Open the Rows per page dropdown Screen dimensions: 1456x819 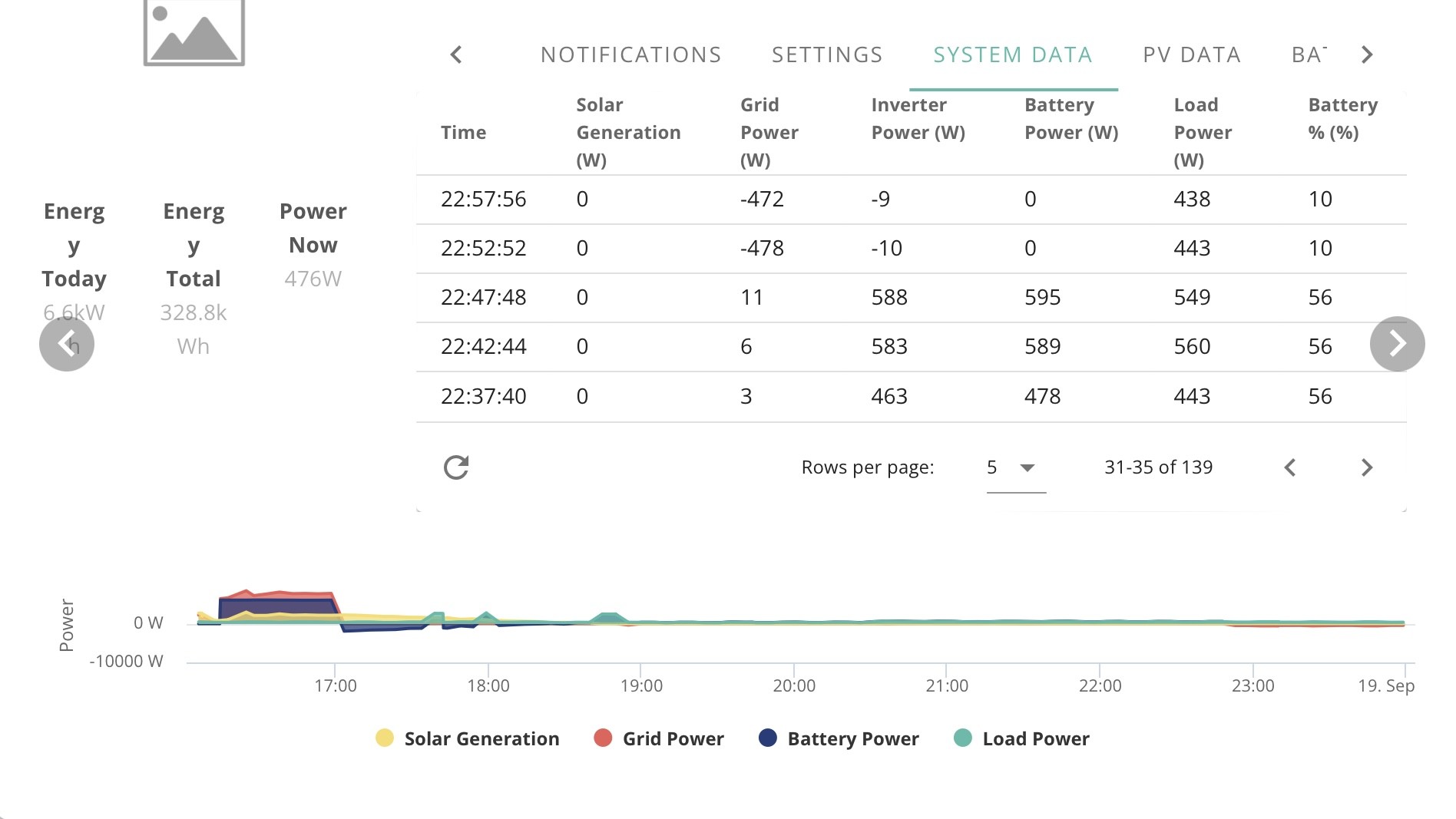point(1016,467)
